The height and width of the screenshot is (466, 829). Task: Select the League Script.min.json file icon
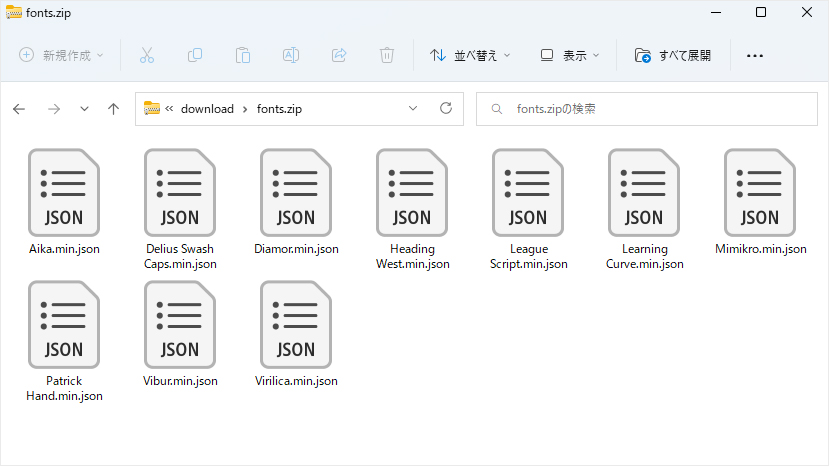(528, 193)
